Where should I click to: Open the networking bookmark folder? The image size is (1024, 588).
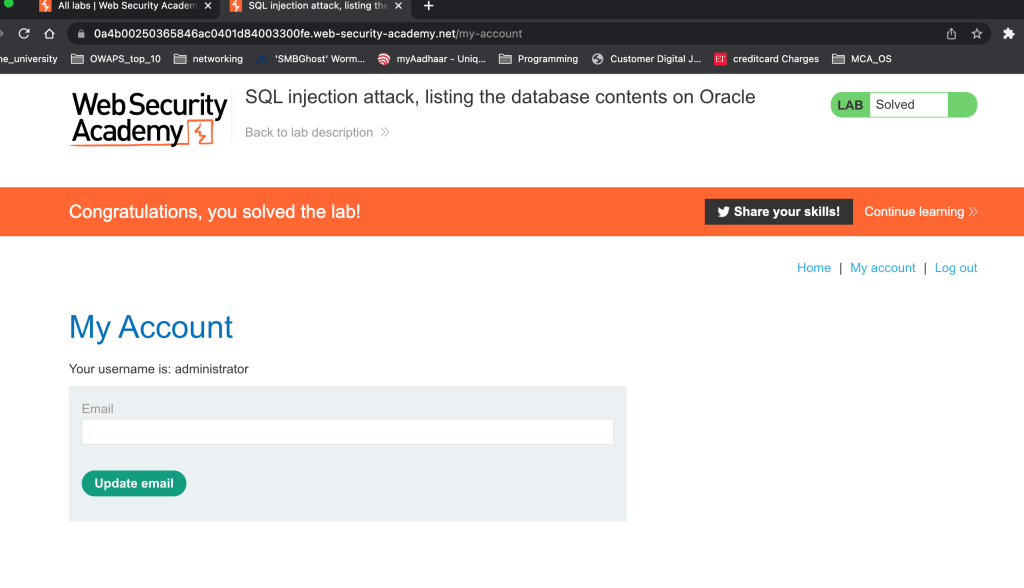click(209, 59)
